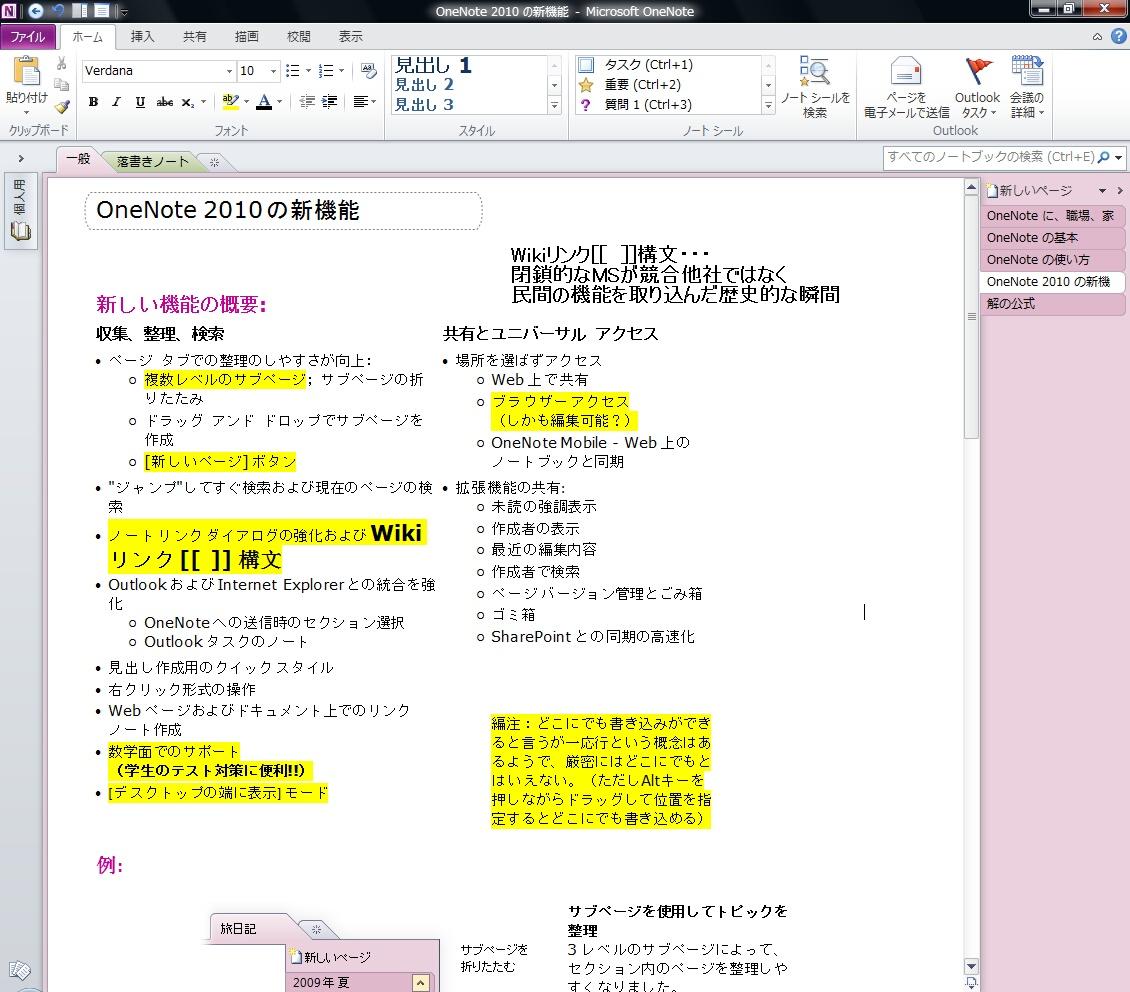Switch to the 共有 ribbon tab
Image resolution: width=1130 pixels, height=992 pixels.
194,37
